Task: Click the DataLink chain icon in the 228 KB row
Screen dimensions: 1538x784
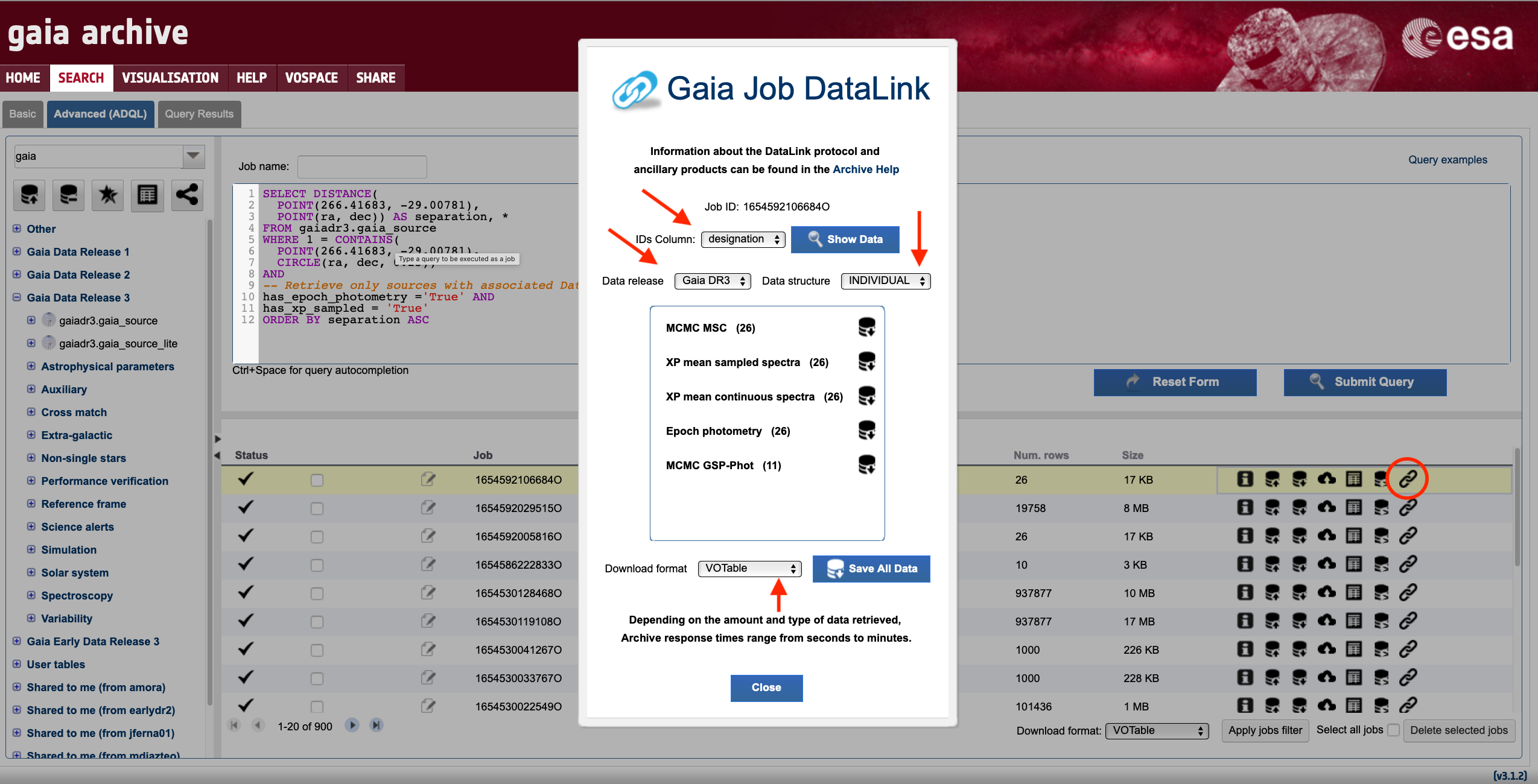Action: (x=1408, y=678)
